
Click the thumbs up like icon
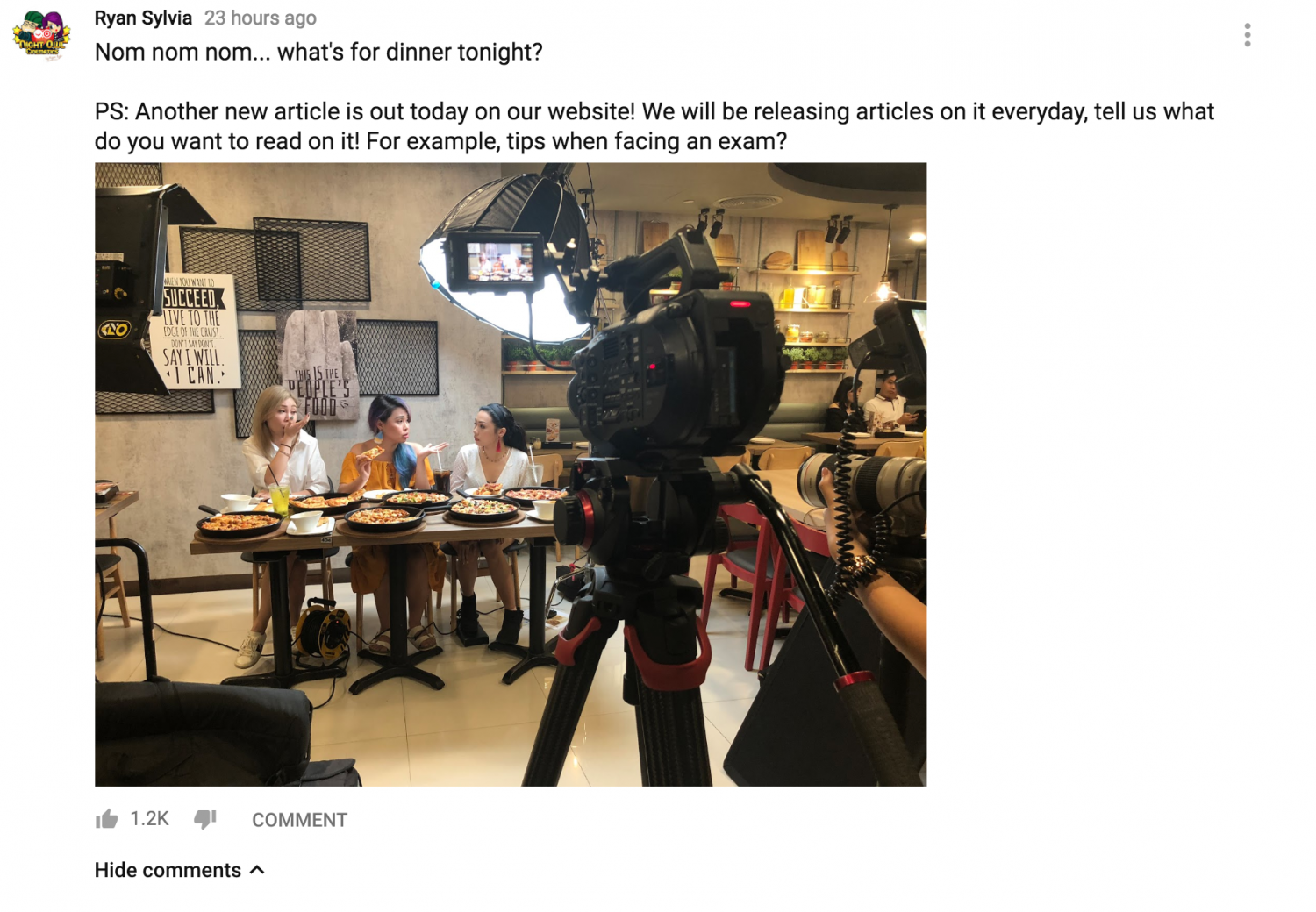(x=106, y=819)
